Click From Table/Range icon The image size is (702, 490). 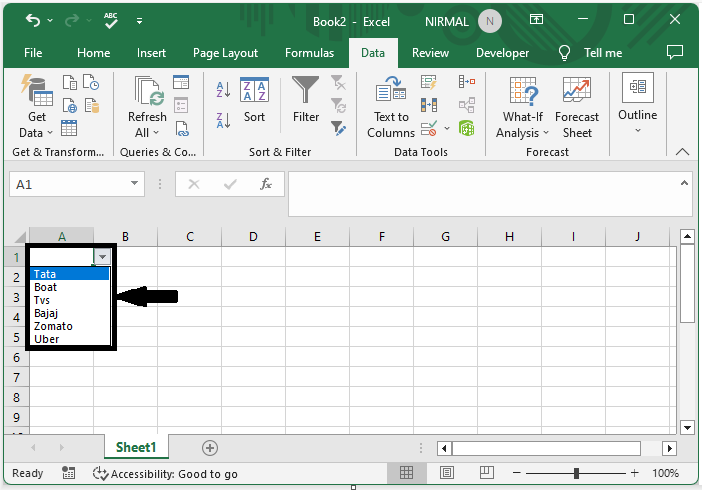coord(69,128)
